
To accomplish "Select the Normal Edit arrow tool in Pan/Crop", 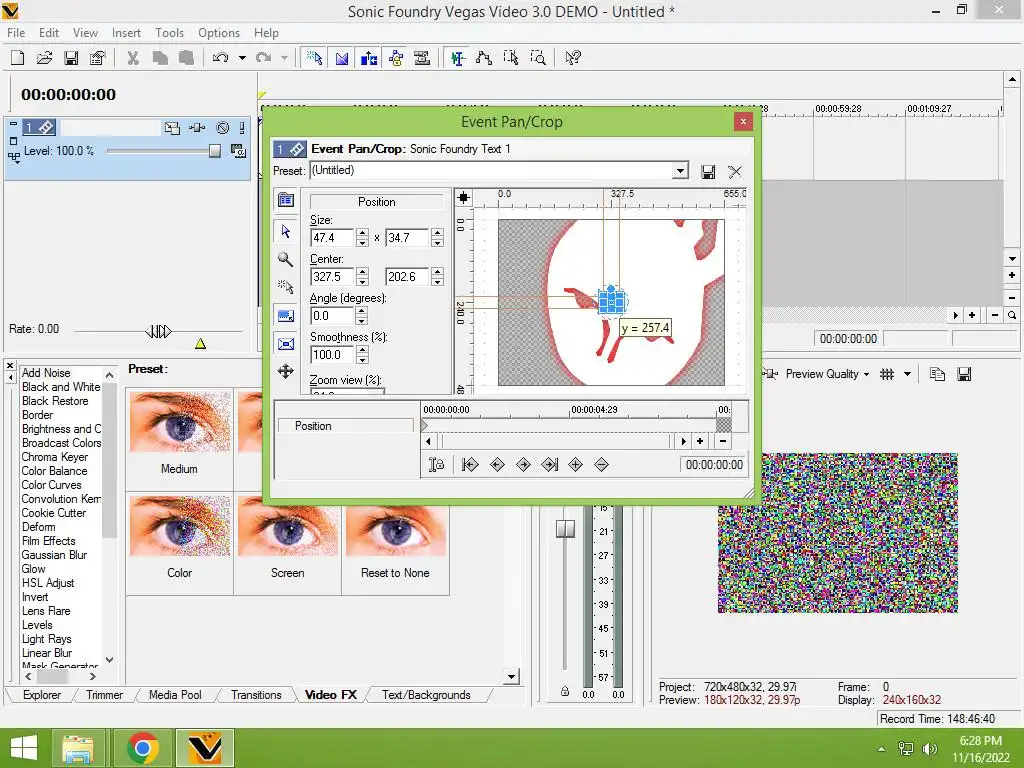I will pyautogui.click(x=285, y=231).
